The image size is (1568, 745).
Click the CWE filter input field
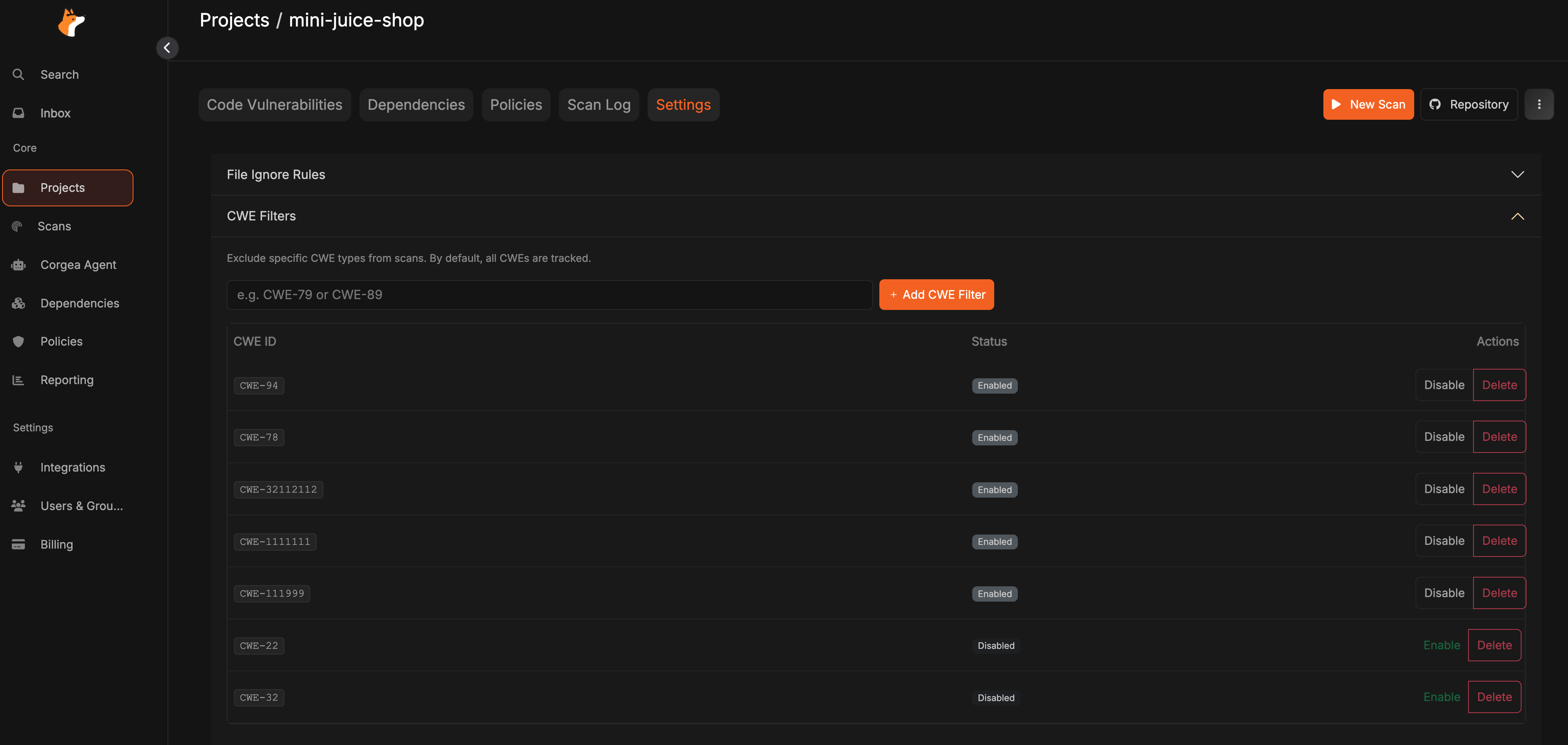tap(549, 294)
